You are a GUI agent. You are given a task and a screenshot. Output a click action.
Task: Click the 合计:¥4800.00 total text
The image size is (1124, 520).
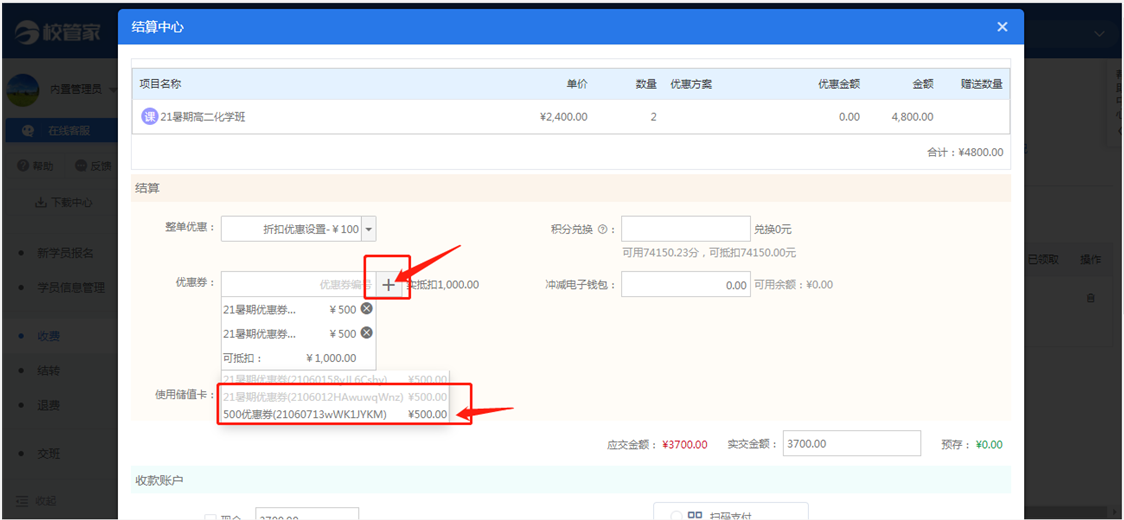[965, 152]
